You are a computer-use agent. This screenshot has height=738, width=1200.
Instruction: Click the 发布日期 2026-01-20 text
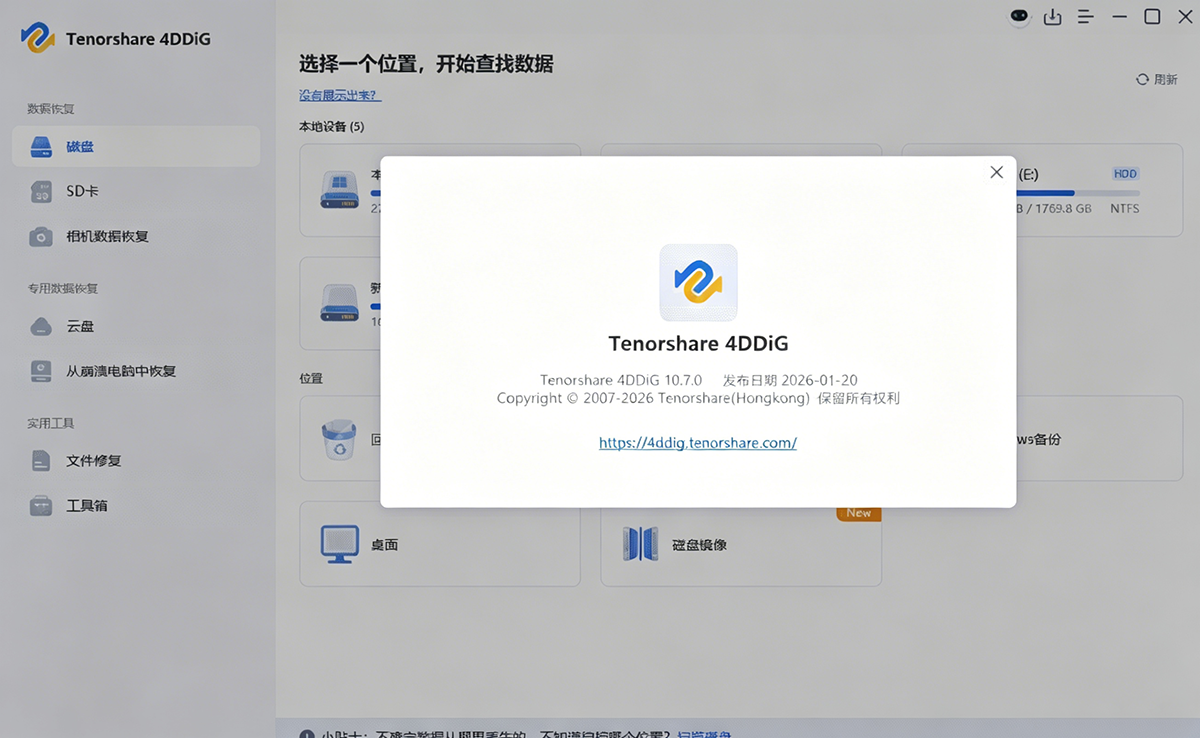pos(790,380)
